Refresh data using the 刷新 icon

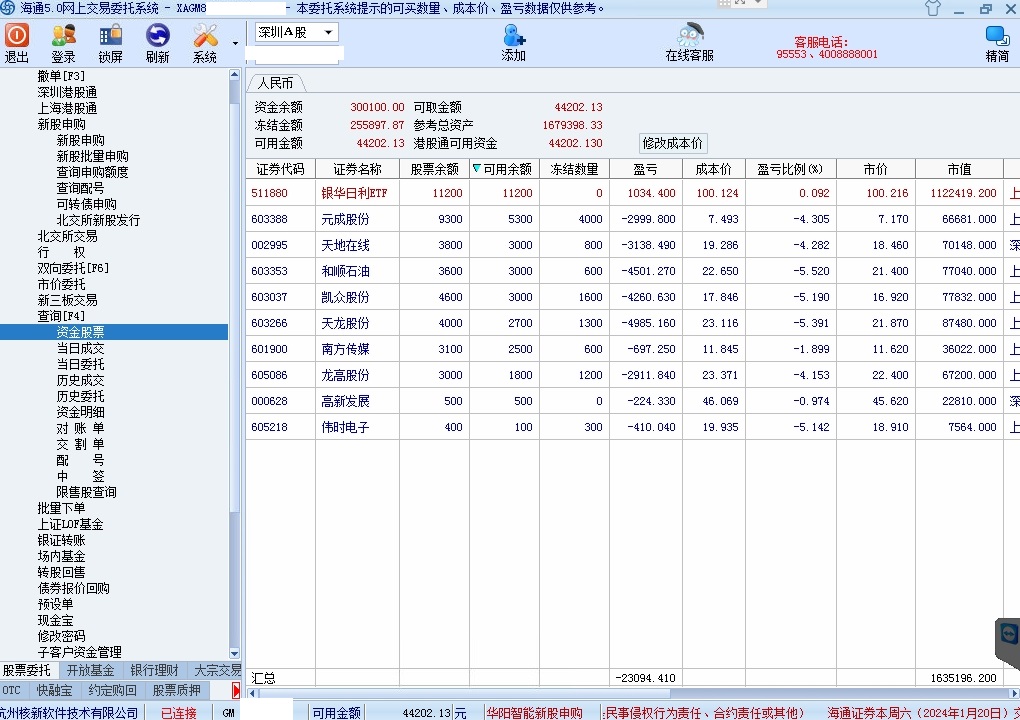[157, 43]
